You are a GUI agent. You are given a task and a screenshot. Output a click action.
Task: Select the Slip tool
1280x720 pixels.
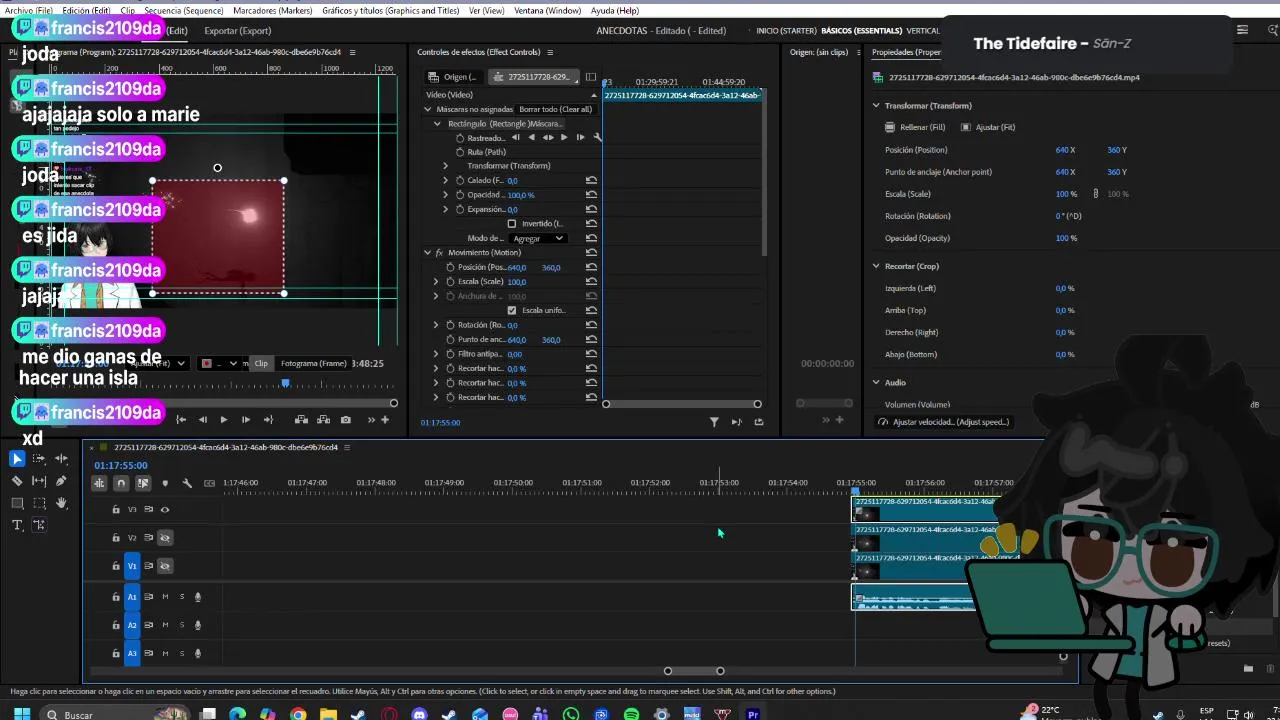(x=39, y=481)
